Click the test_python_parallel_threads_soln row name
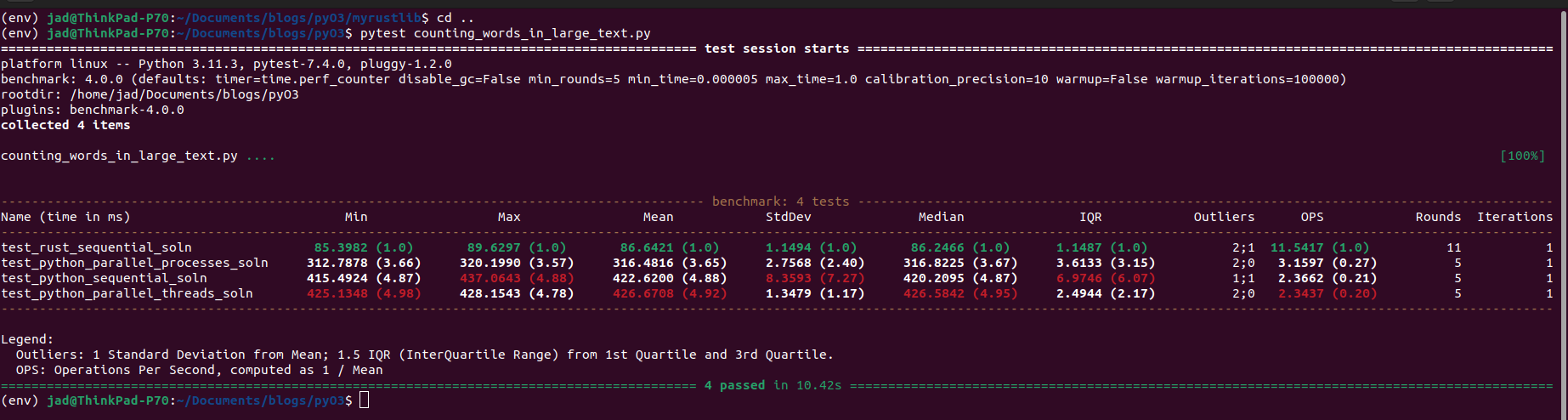This screenshot has height=420, width=1568. click(127, 293)
